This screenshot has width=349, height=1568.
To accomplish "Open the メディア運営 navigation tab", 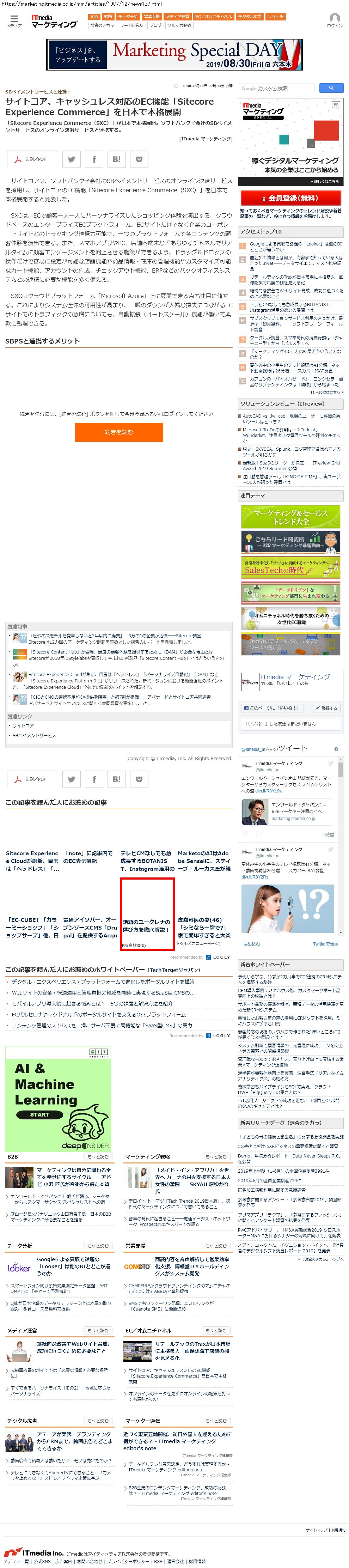I will pyautogui.click(x=178, y=17).
